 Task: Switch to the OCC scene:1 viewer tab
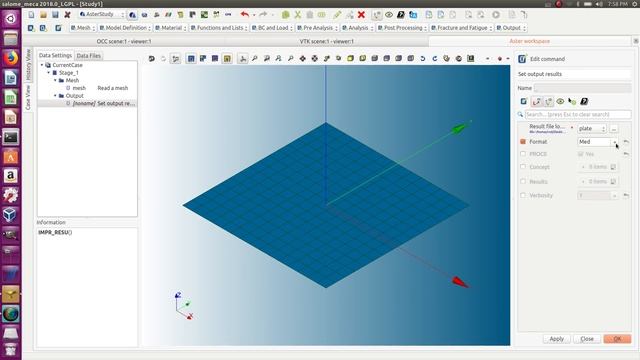point(124,41)
